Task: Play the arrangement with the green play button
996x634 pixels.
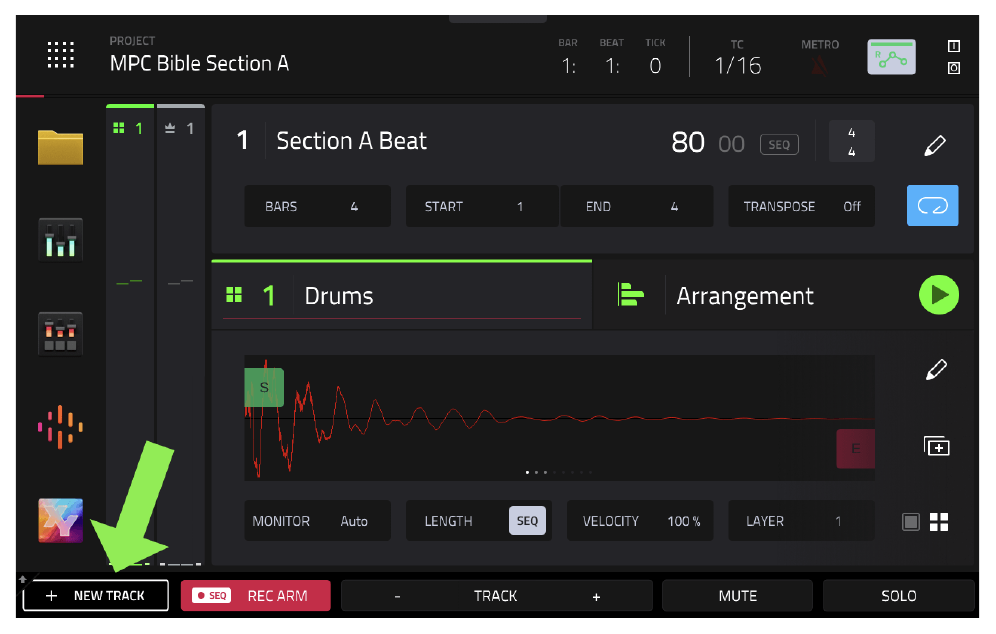Action: (939, 295)
